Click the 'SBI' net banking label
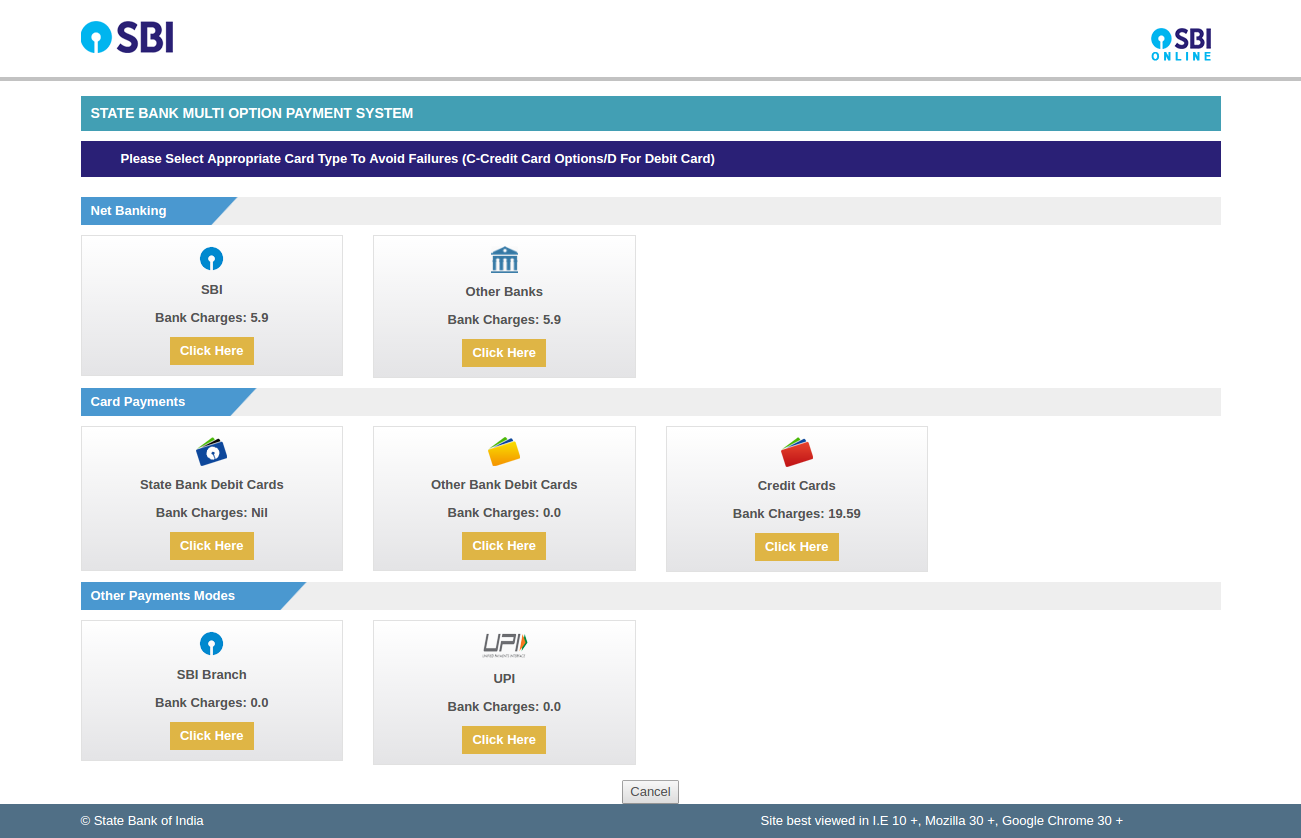This screenshot has height=838, width=1301. point(211,290)
